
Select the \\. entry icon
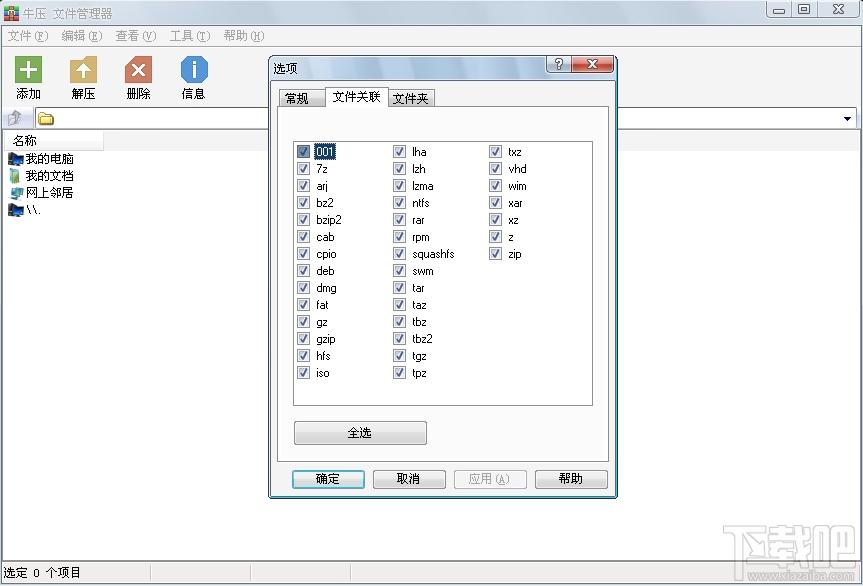pos(15,210)
